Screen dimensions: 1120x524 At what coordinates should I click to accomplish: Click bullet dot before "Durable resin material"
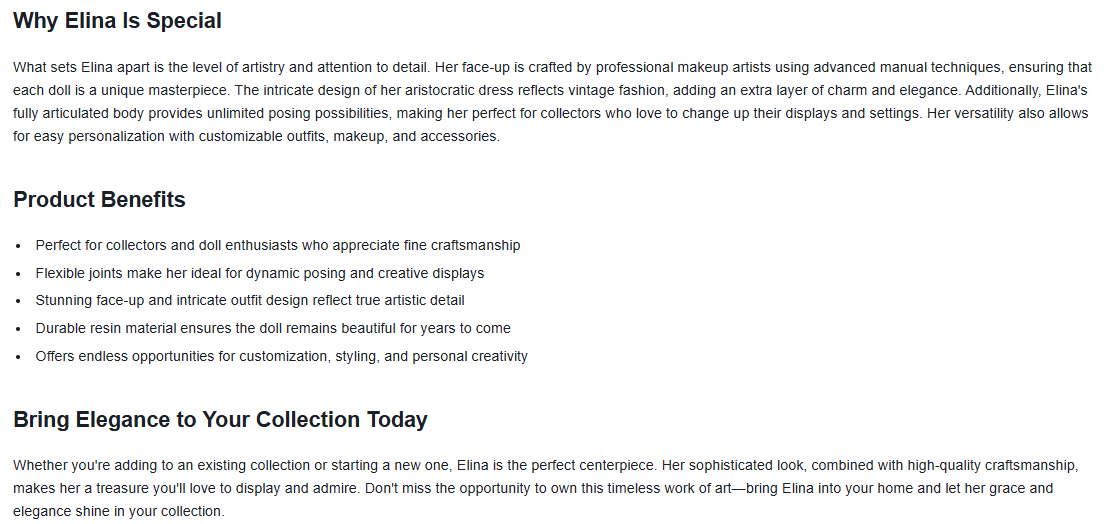tap(18, 328)
